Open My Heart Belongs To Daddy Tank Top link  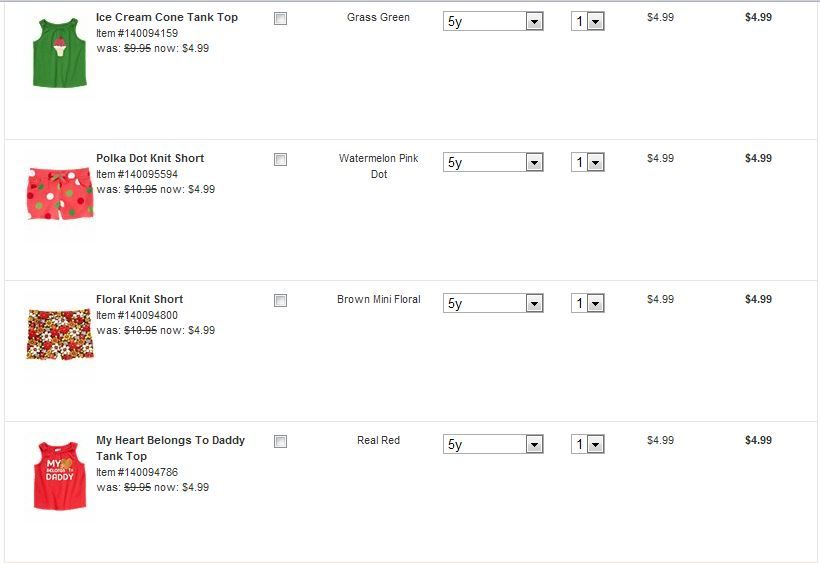pyautogui.click(x=170, y=440)
